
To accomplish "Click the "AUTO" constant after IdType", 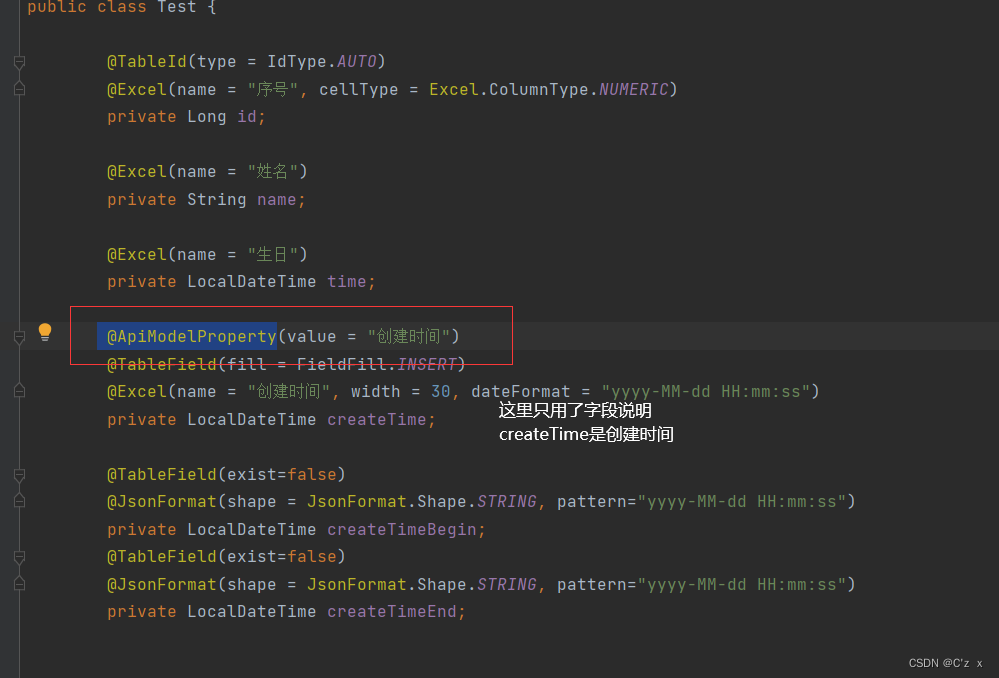I will [357, 62].
